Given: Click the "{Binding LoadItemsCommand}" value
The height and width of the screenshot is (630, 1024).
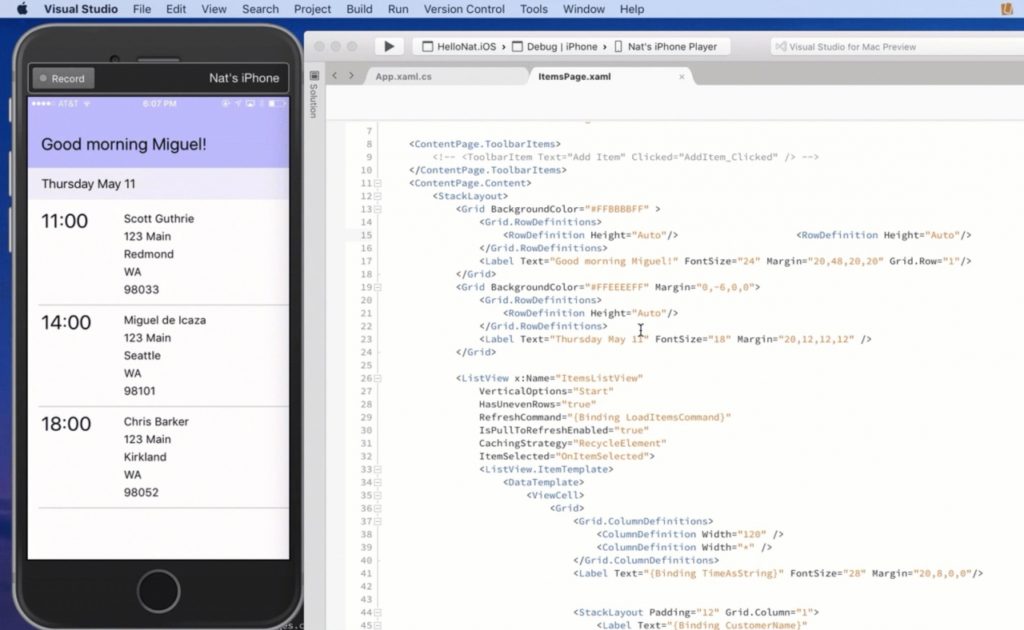Looking at the screenshot, I should click(x=649, y=417).
